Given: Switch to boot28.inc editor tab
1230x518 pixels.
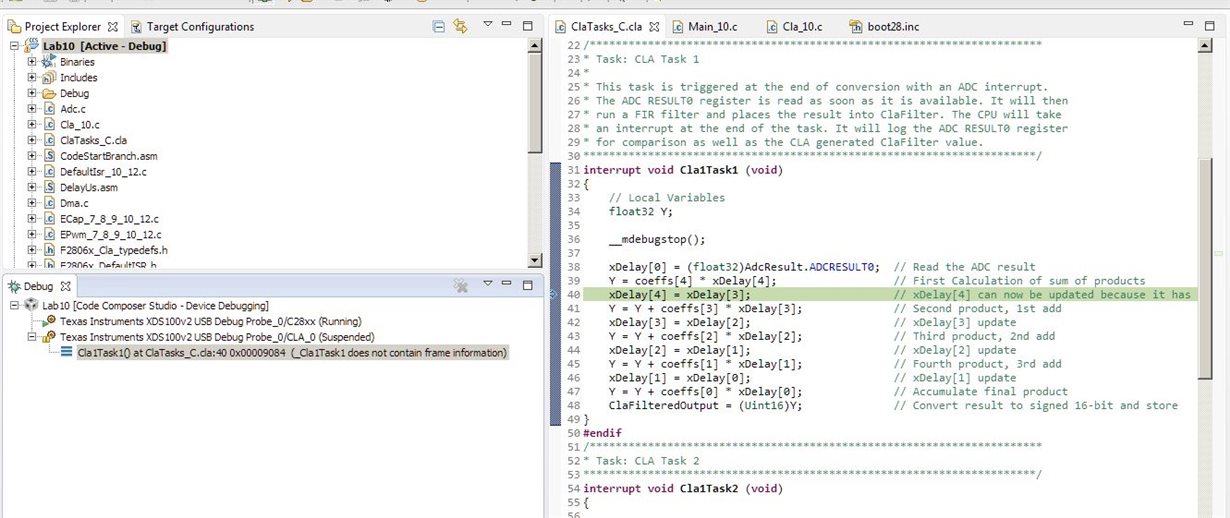Looking at the screenshot, I should tap(884, 27).
